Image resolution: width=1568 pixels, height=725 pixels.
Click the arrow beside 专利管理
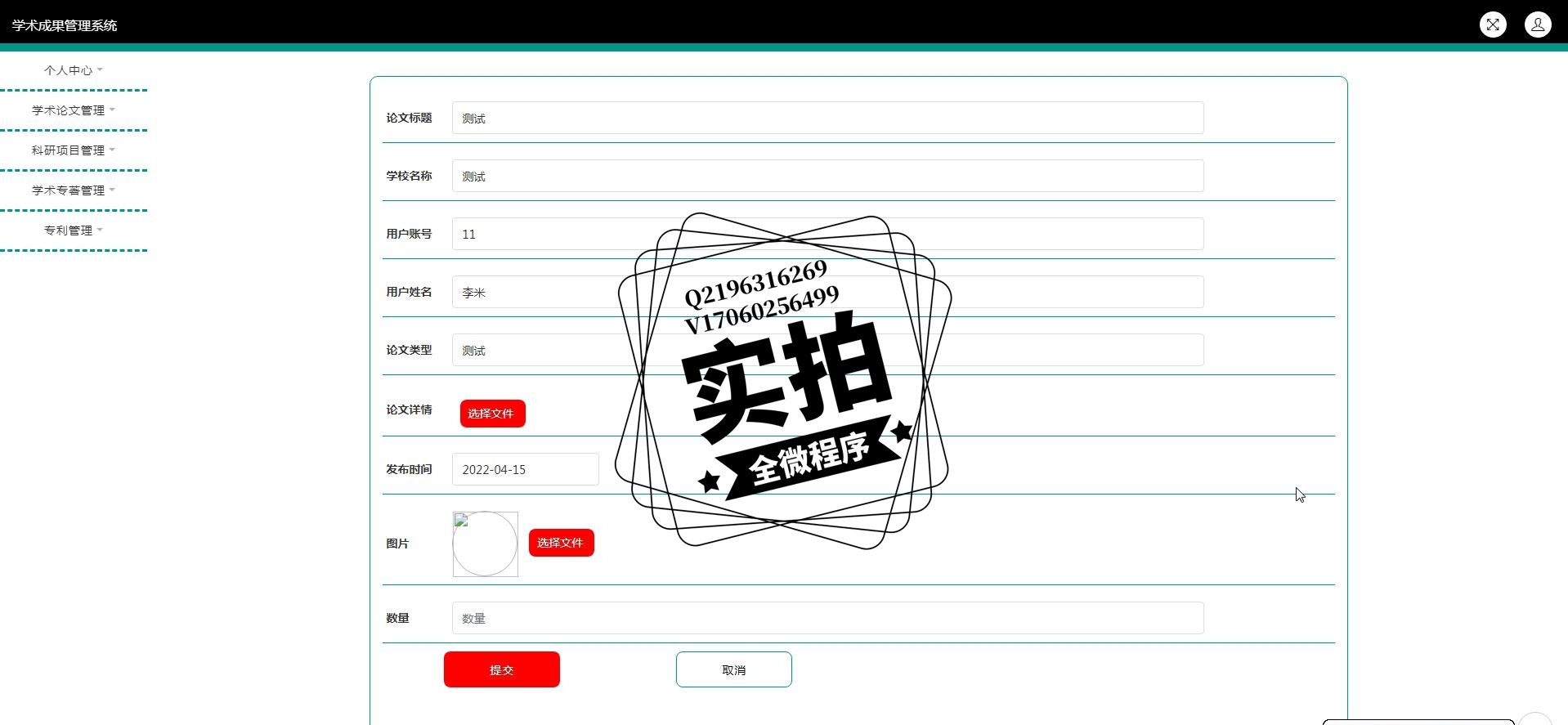tap(100, 230)
